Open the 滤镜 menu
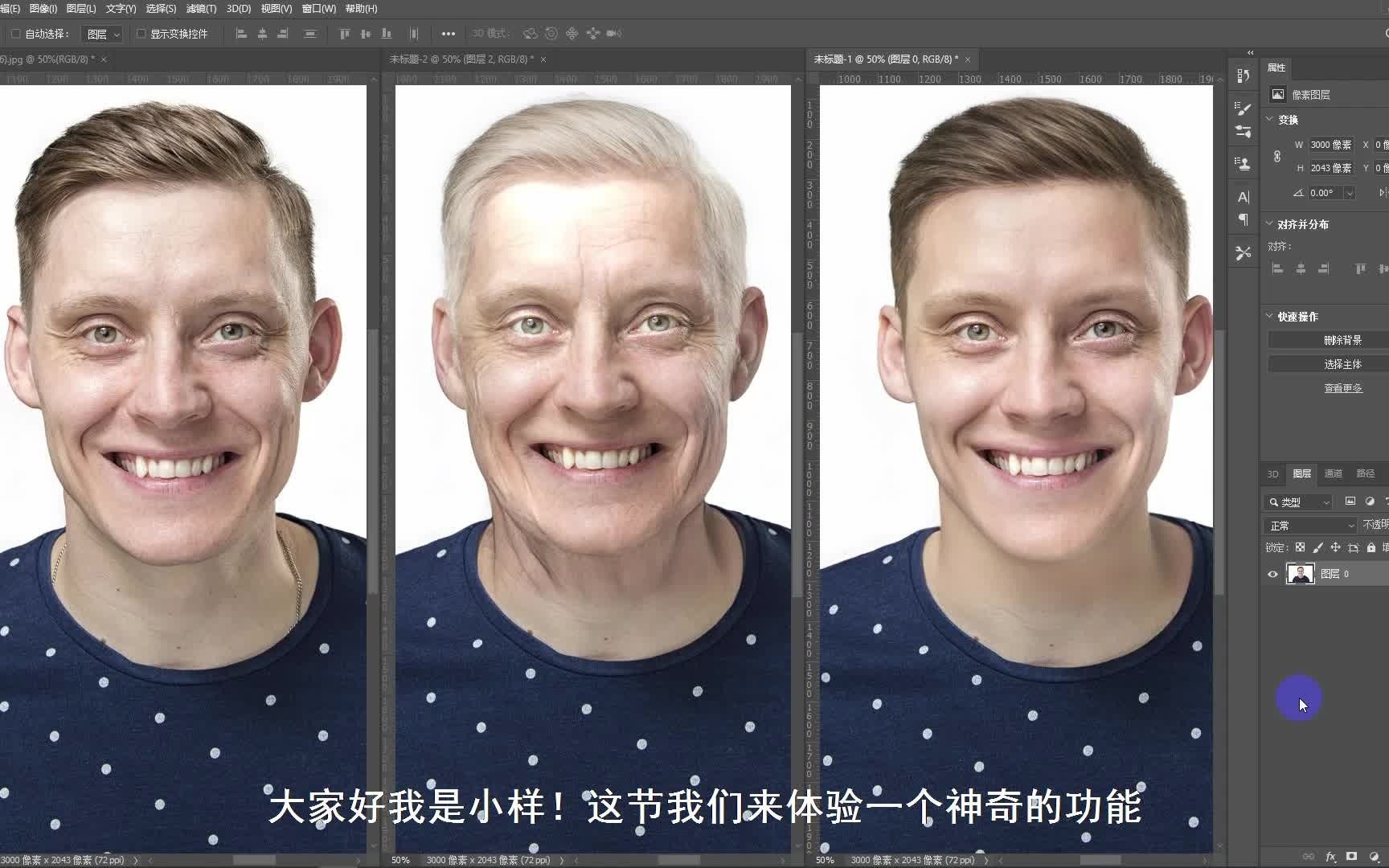The width and height of the screenshot is (1389, 868). (199, 8)
